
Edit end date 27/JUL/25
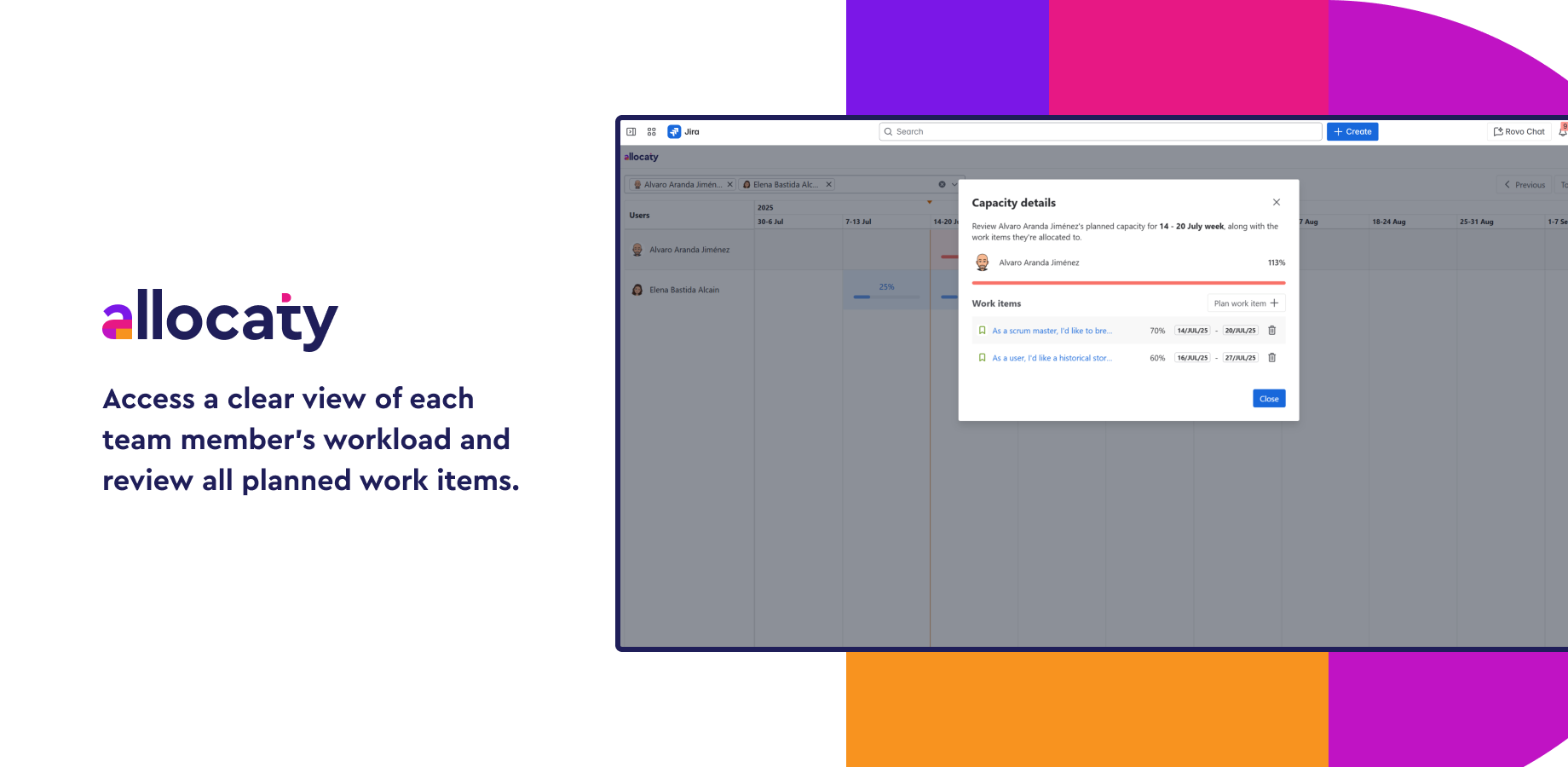(1241, 358)
